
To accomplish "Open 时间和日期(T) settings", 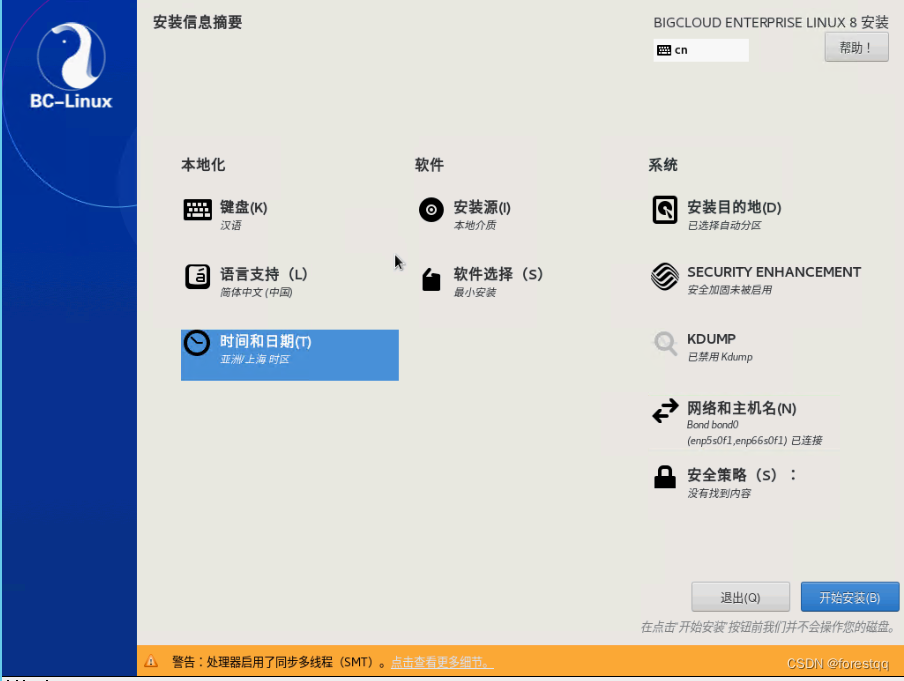I will pyautogui.click(x=290, y=355).
